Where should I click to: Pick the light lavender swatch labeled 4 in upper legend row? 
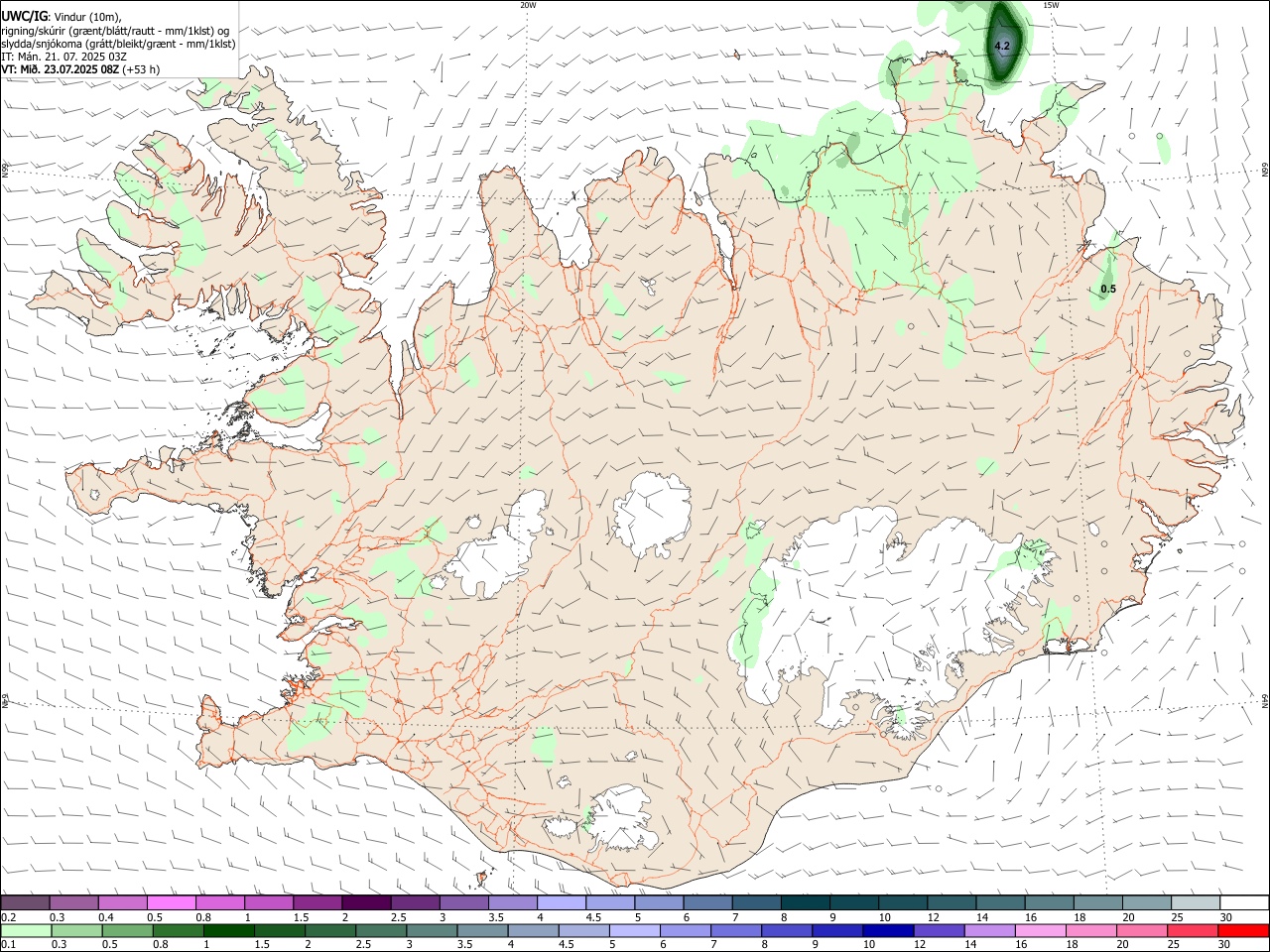(x=562, y=903)
